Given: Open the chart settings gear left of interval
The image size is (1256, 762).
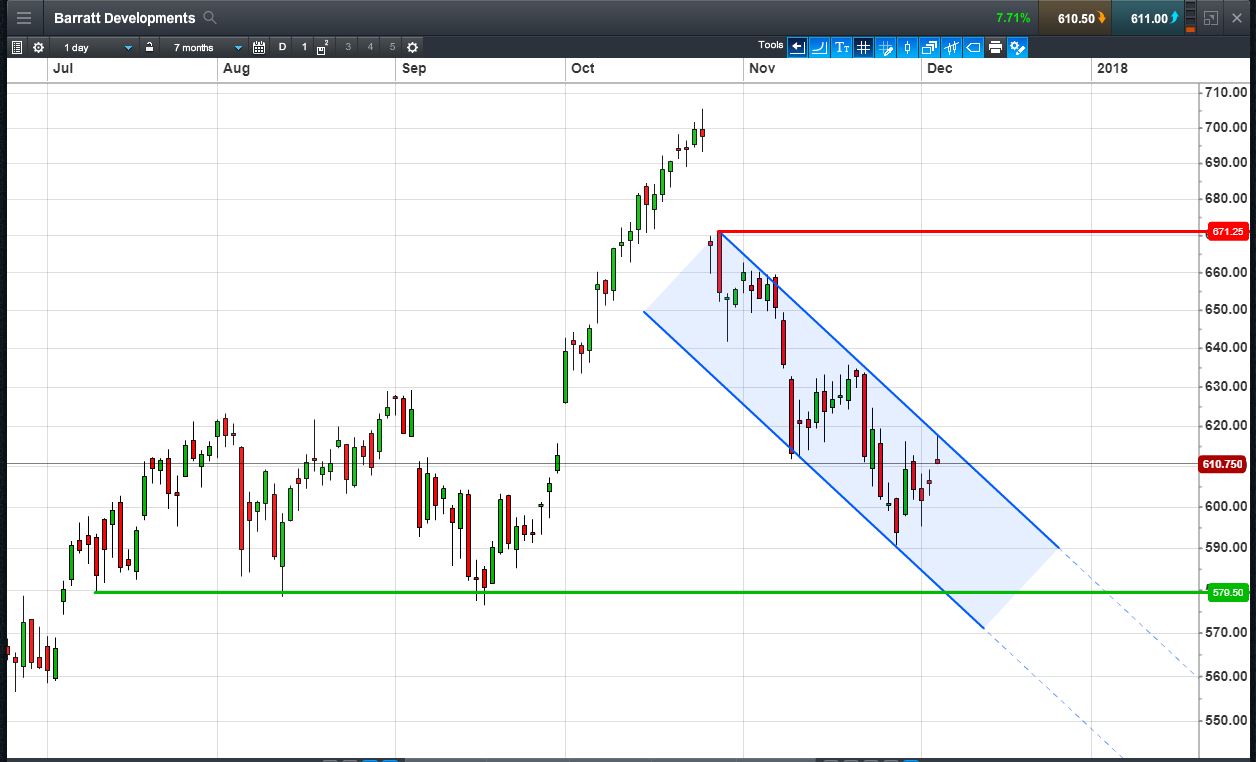Looking at the screenshot, I should pos(38,47).
